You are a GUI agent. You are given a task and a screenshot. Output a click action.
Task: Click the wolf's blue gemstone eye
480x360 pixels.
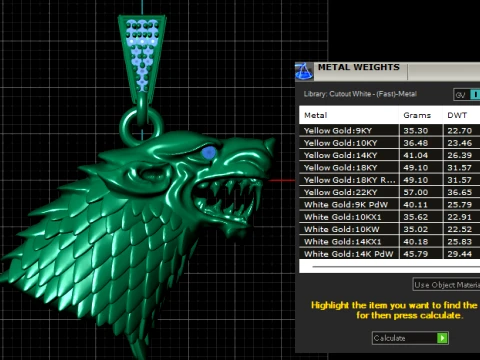tap(209, 153)
